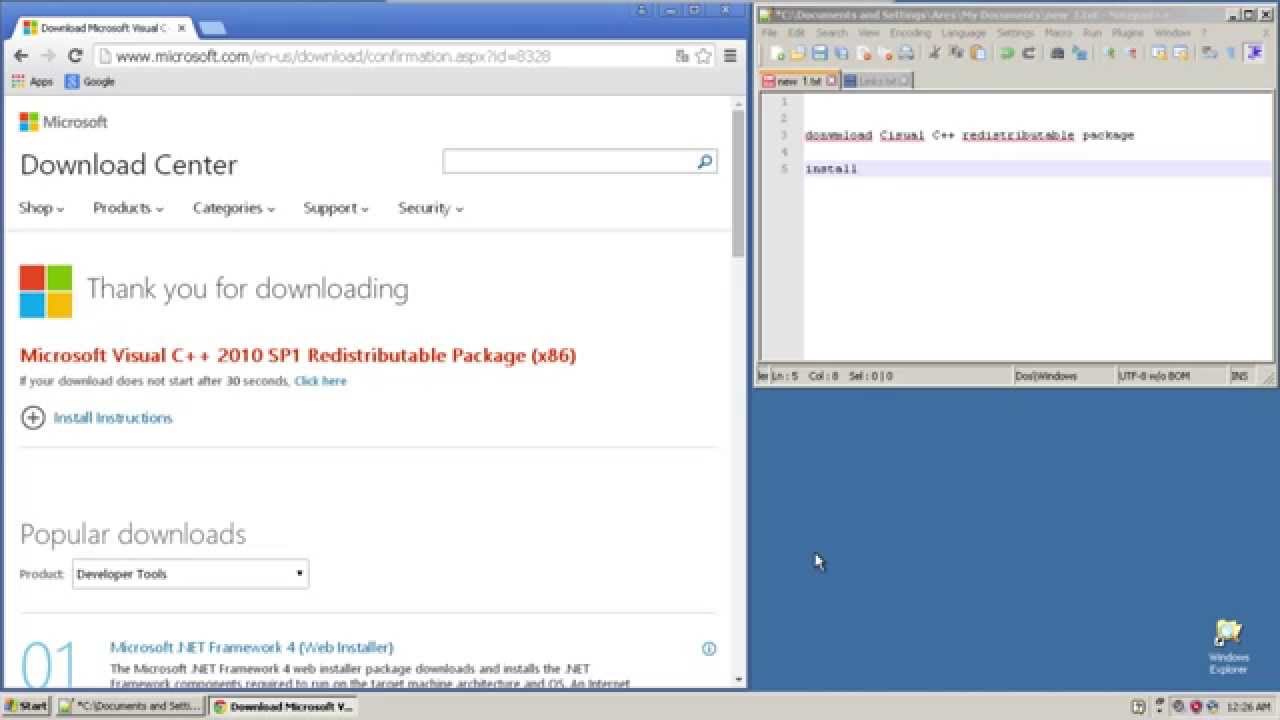1280x720 pixels.
Task: Select Windows Explorer desktop icon
Action: tap(1228, 646)
